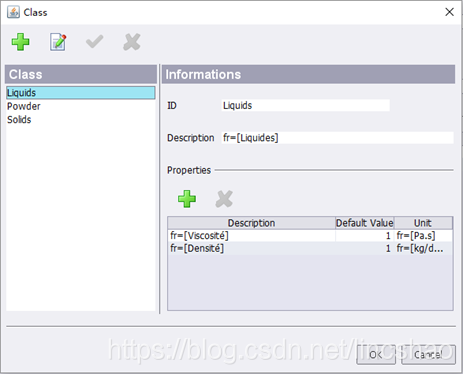
Task: Select the Solids class in the list
Action: point(81,120)
